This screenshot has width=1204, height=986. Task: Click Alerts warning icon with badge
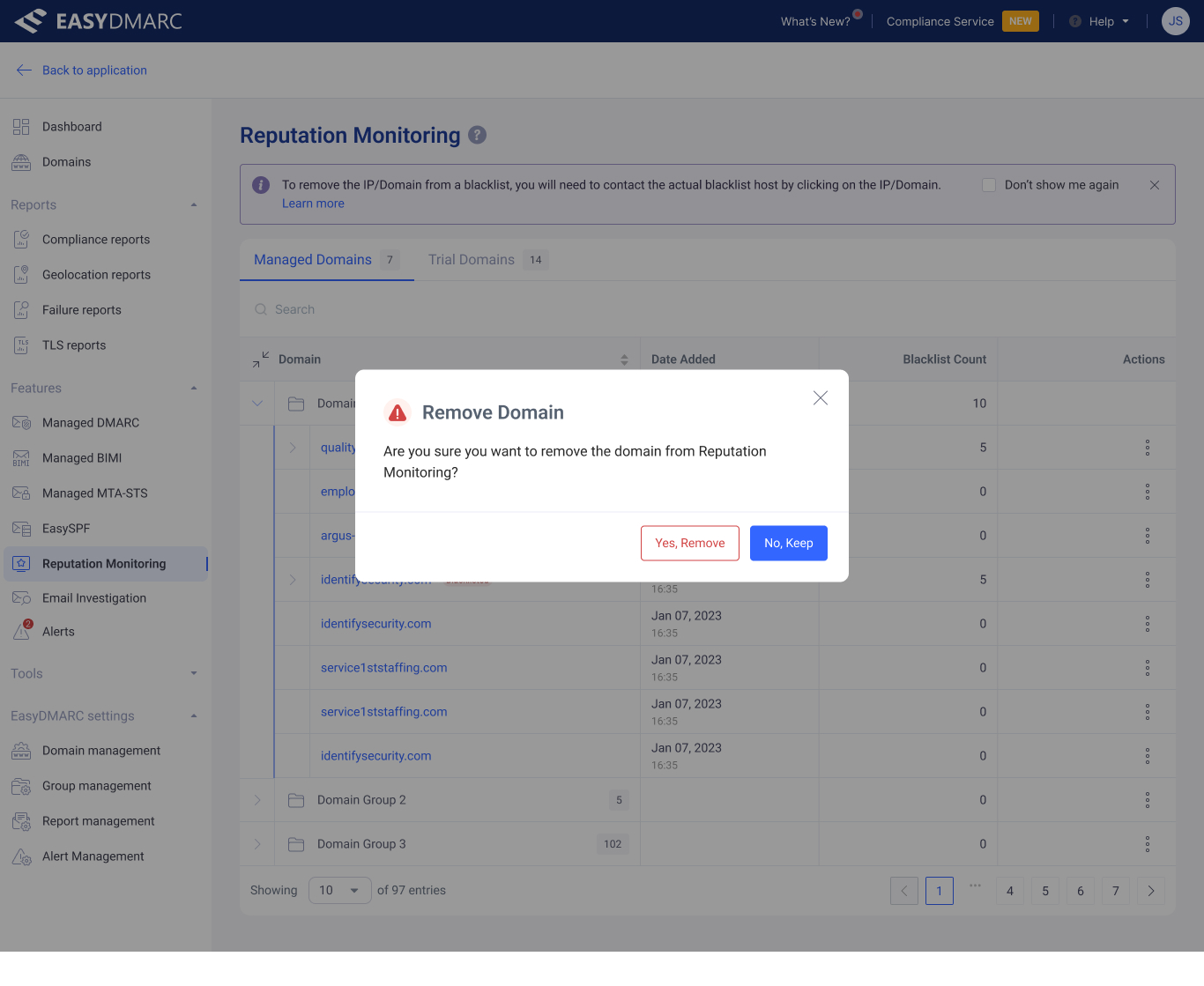point(22,631)
